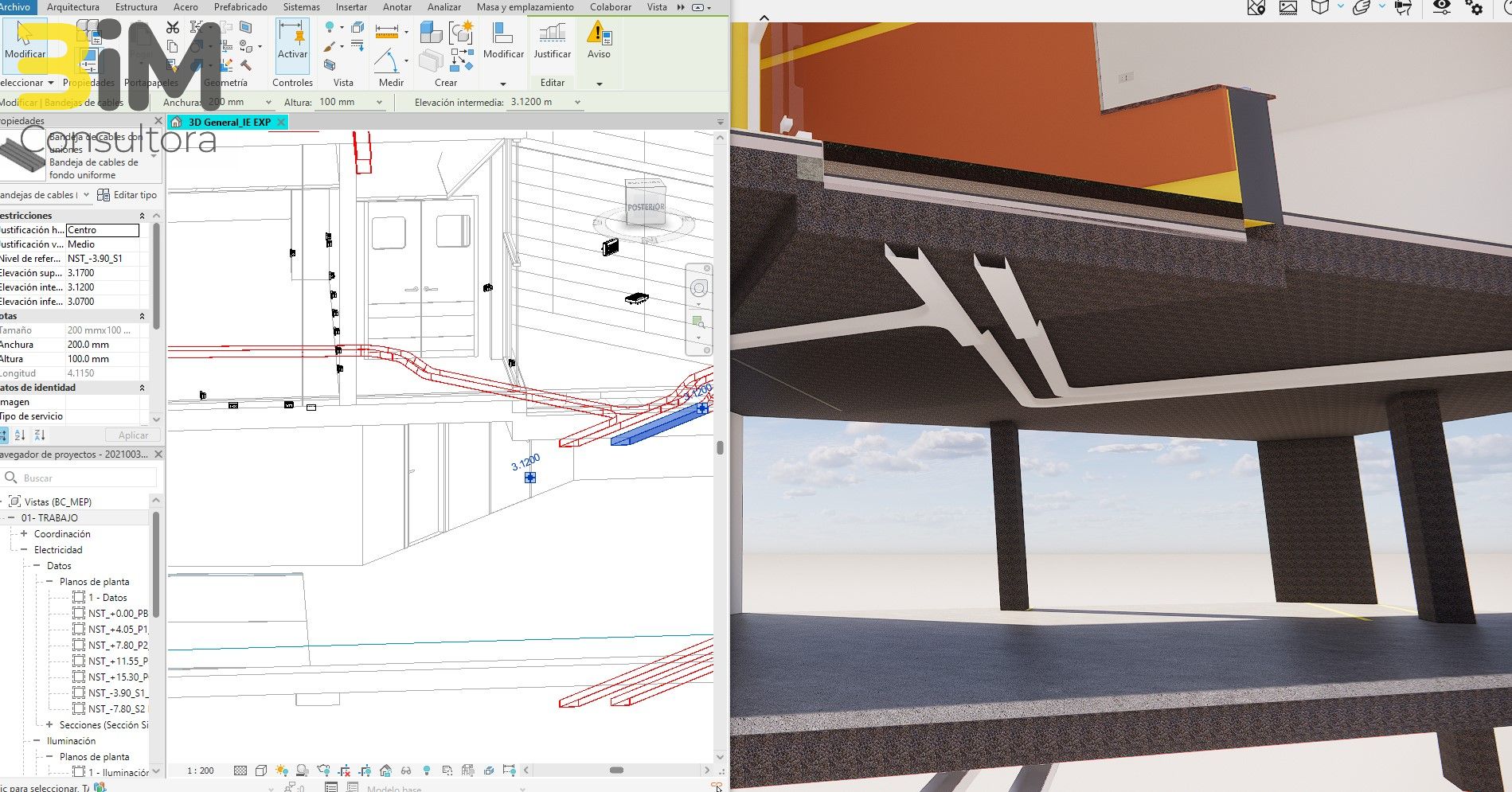Collapse the Datos de identidad properties group

pos(142,388)
